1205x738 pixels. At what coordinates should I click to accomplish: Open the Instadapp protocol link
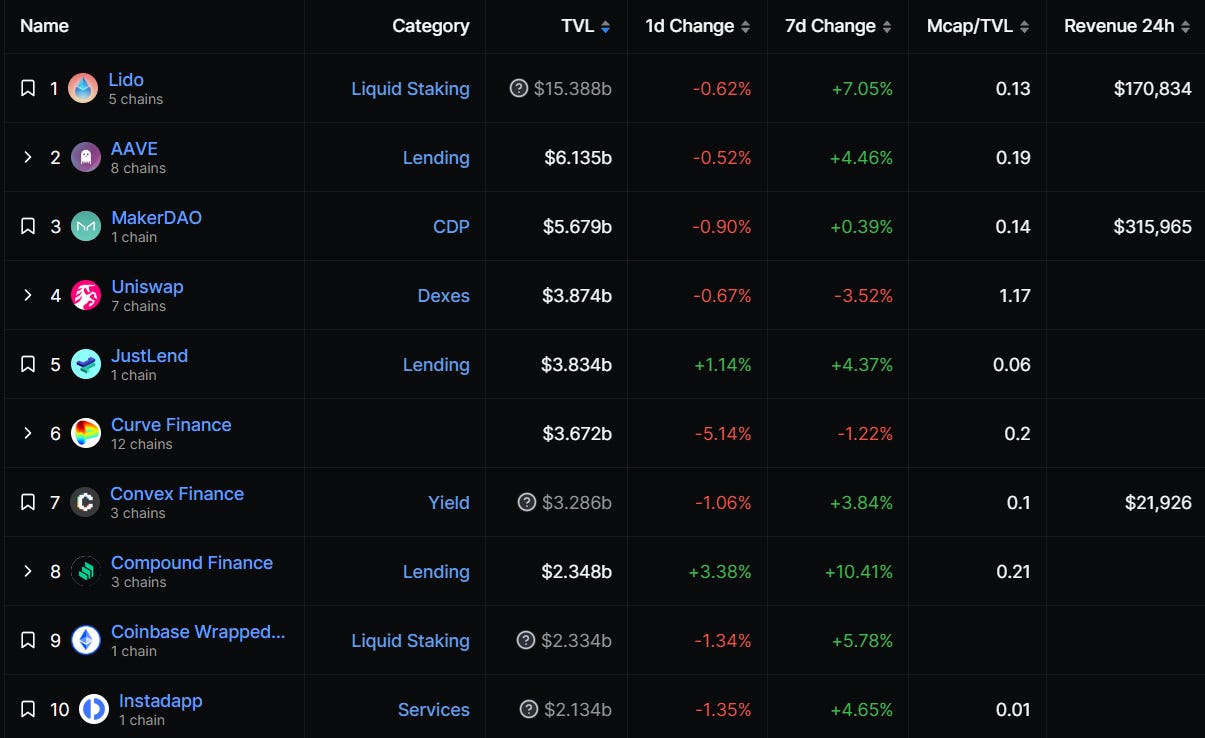click(x=160, y=700)
